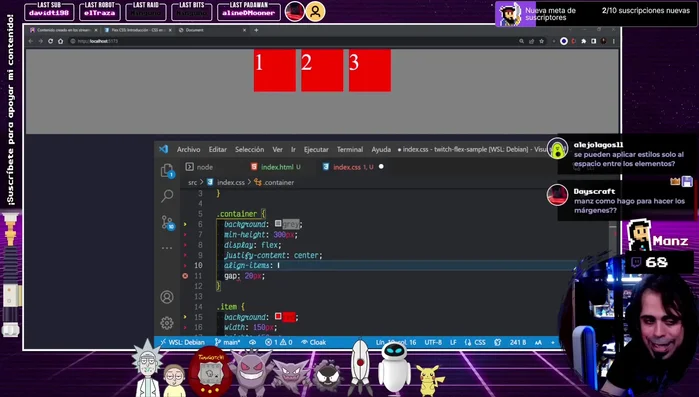Click the round white extension icon in browser toolbar

(563, 41)
